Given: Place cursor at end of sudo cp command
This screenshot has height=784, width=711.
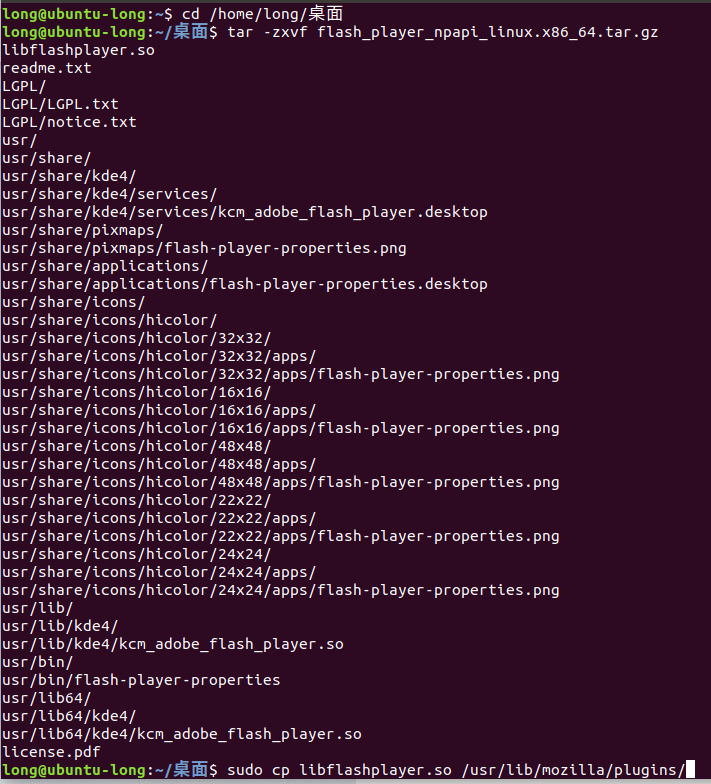Looking at the screenshot, I should (689, 770).
